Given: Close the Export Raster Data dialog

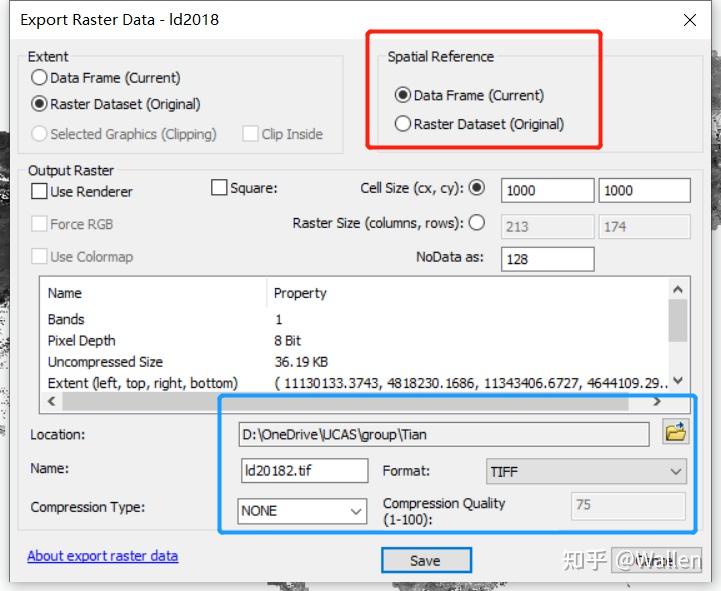Looking at the screenshot, I should (x=690, y=20).
